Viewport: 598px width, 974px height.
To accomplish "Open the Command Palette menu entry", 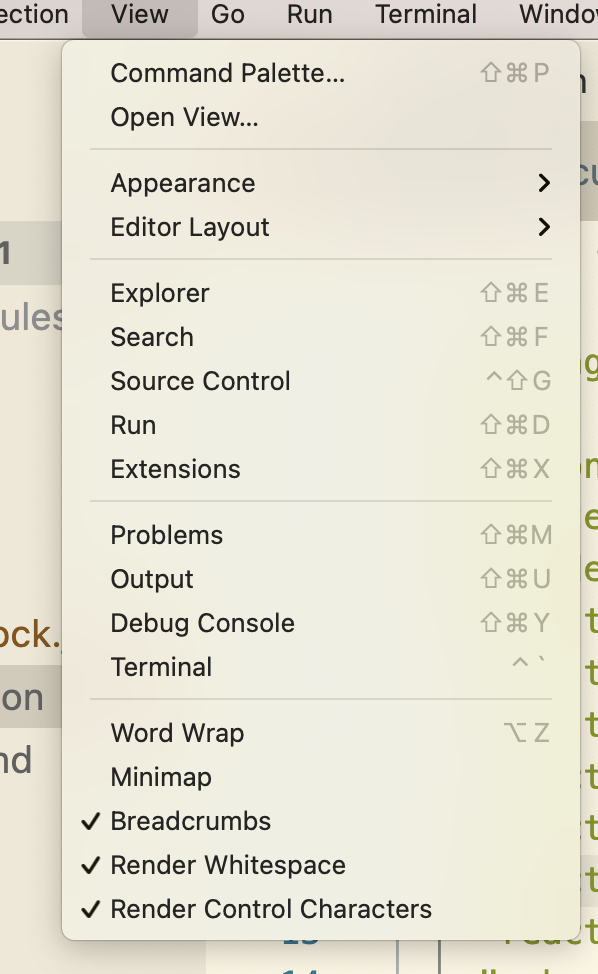I will point(321,73).
